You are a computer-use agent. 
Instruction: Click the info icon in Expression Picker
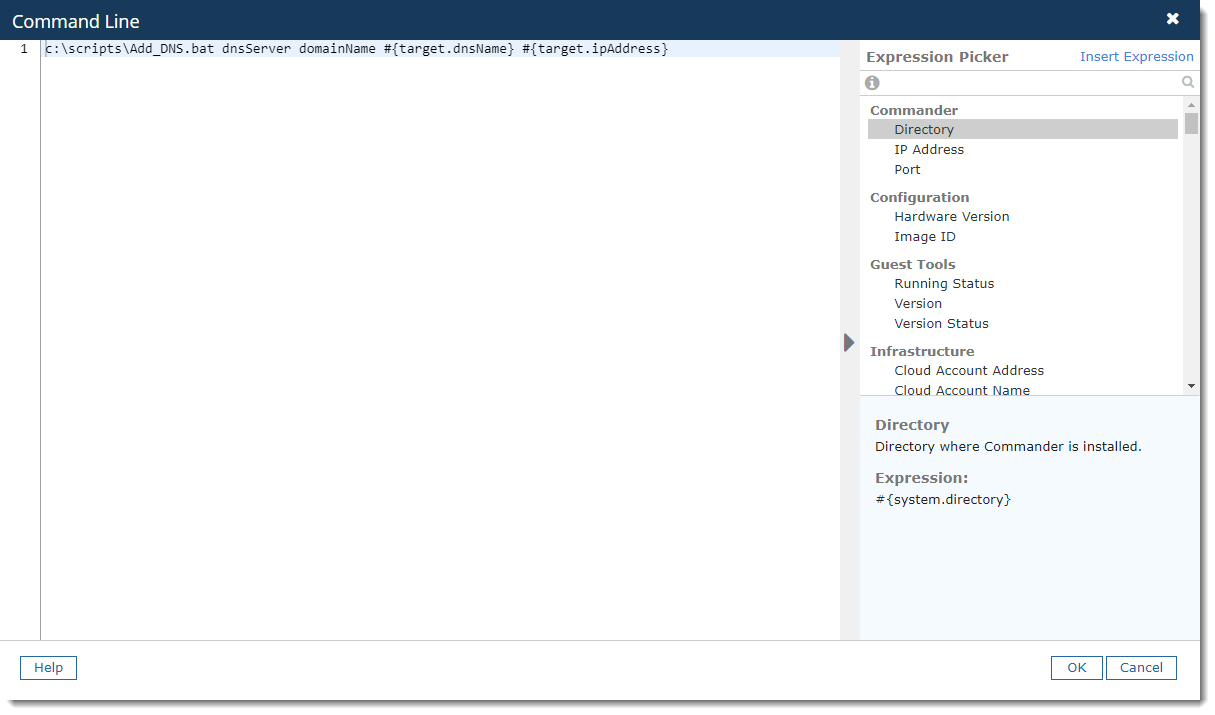[x=872, y=83]
